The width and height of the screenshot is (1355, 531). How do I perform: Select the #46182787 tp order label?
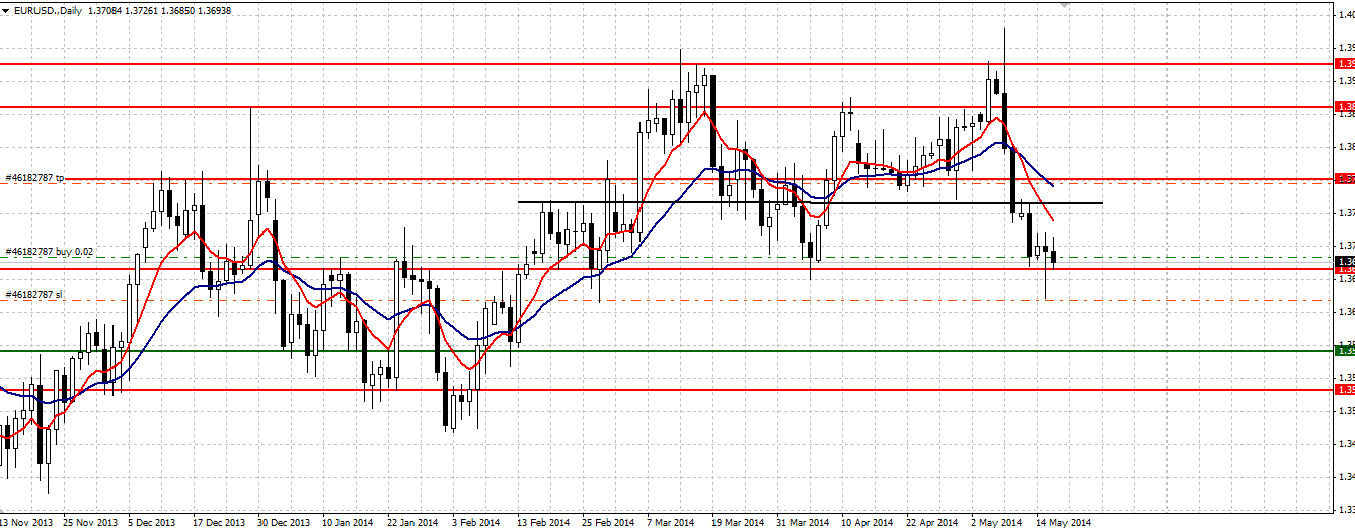pyautogui.click(x=35, y=177)
